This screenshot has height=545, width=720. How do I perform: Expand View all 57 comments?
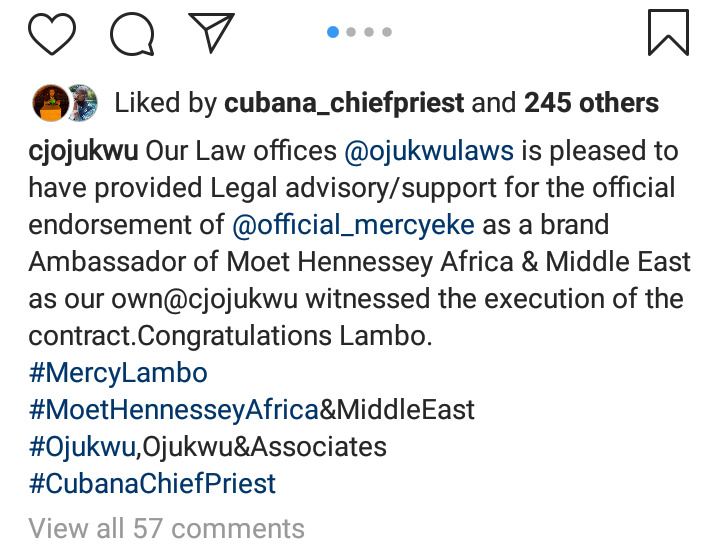166,527
